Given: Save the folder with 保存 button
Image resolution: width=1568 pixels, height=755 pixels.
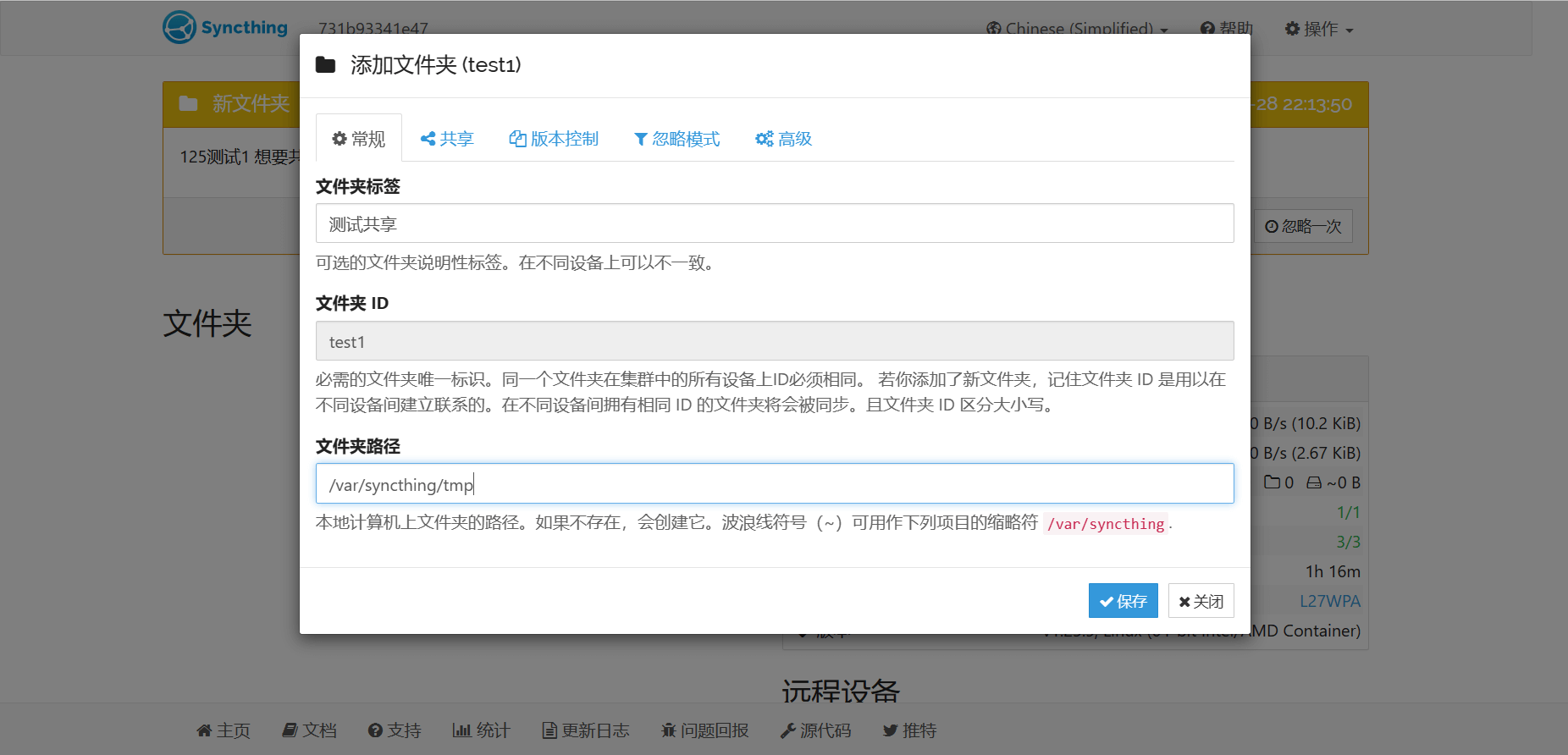Looking at the screenshot, I should pos(1123,601).
